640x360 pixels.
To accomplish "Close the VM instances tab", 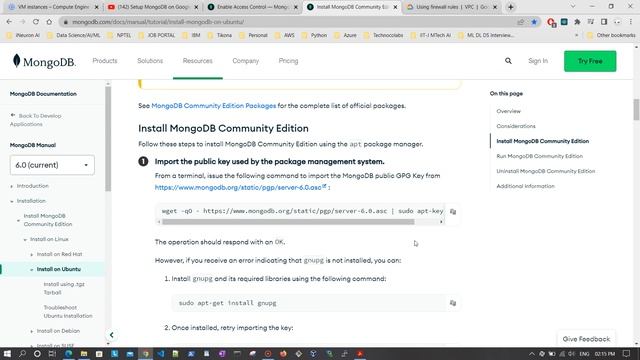I will (96, 7).
